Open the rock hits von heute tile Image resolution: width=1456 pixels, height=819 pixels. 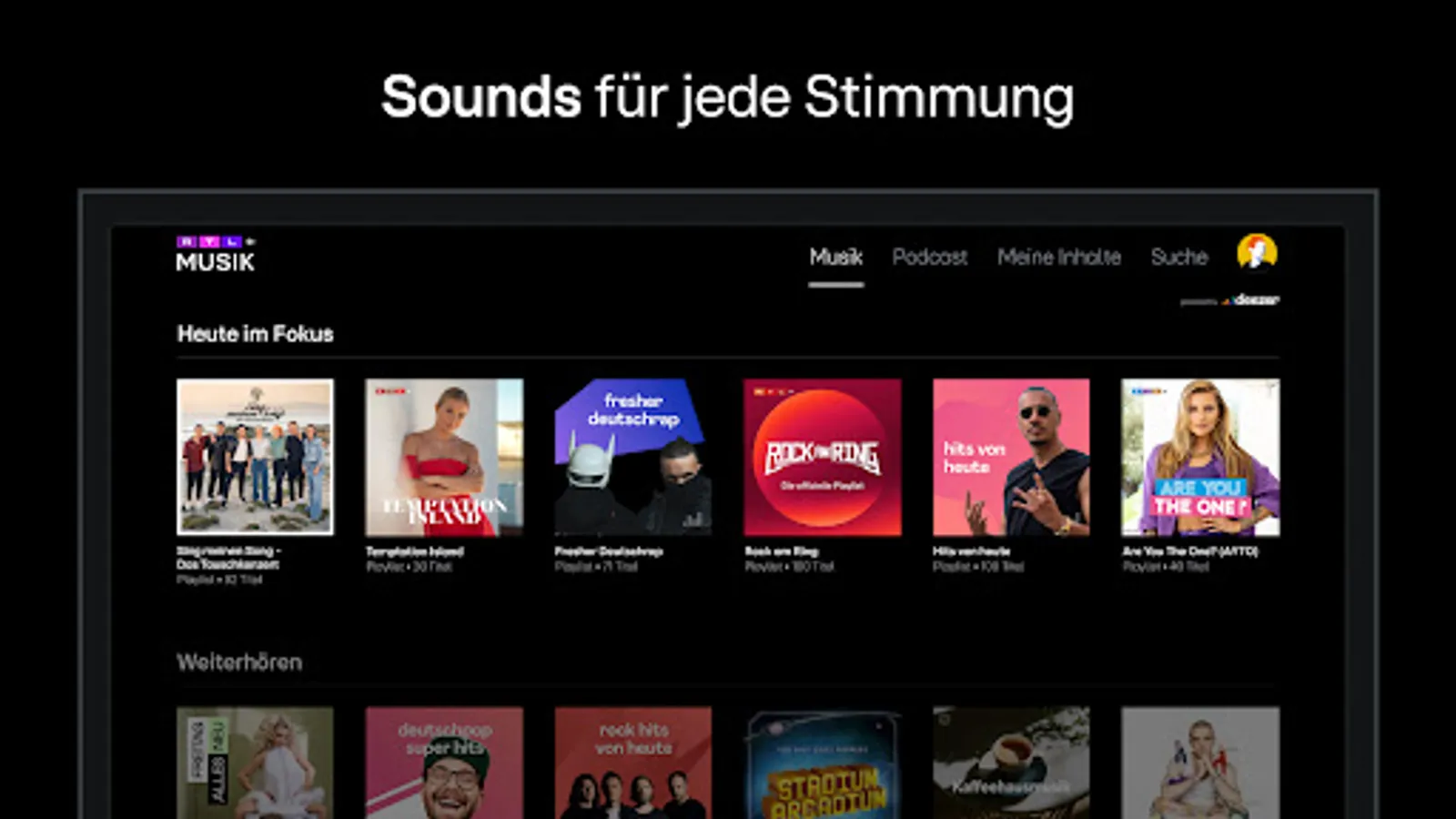tap(633, 763)
